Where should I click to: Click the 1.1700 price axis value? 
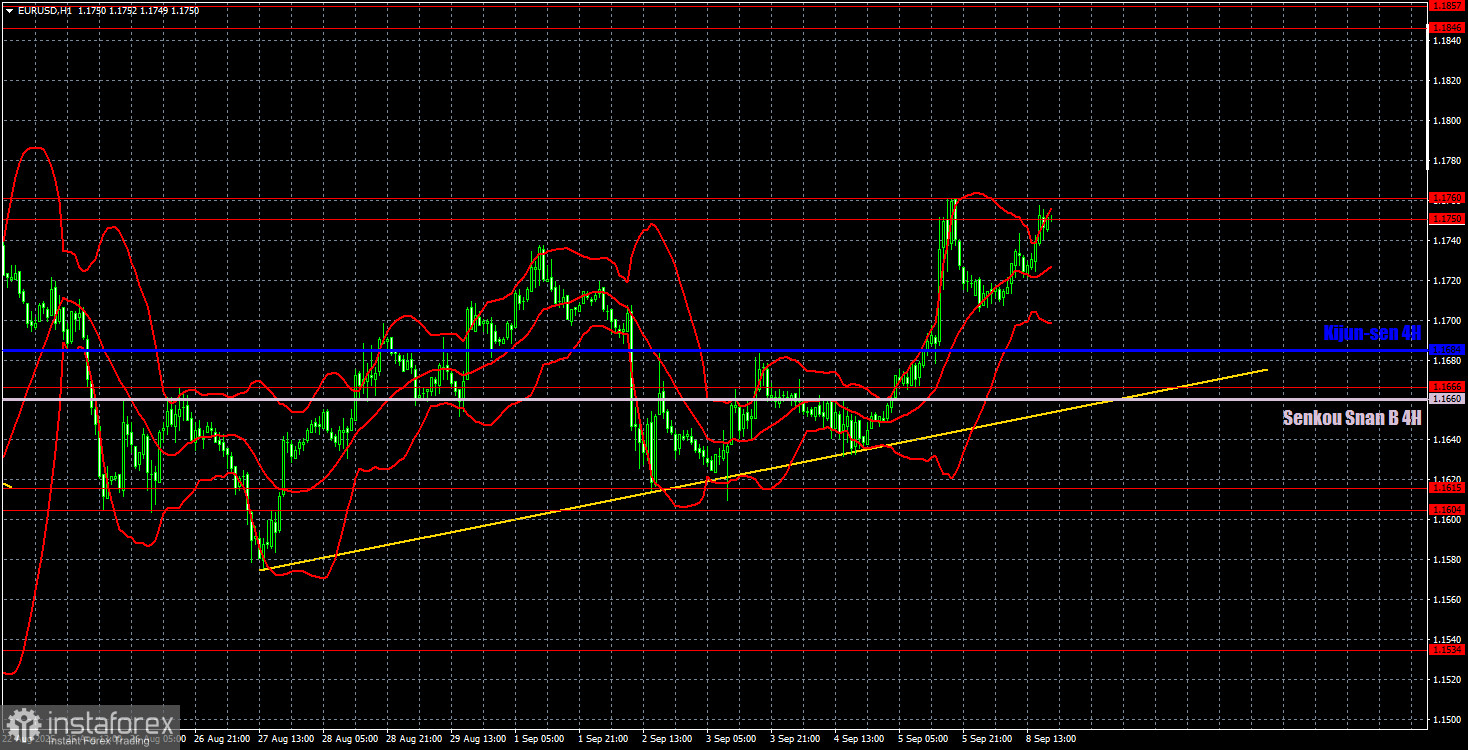tap(1447, 320)
